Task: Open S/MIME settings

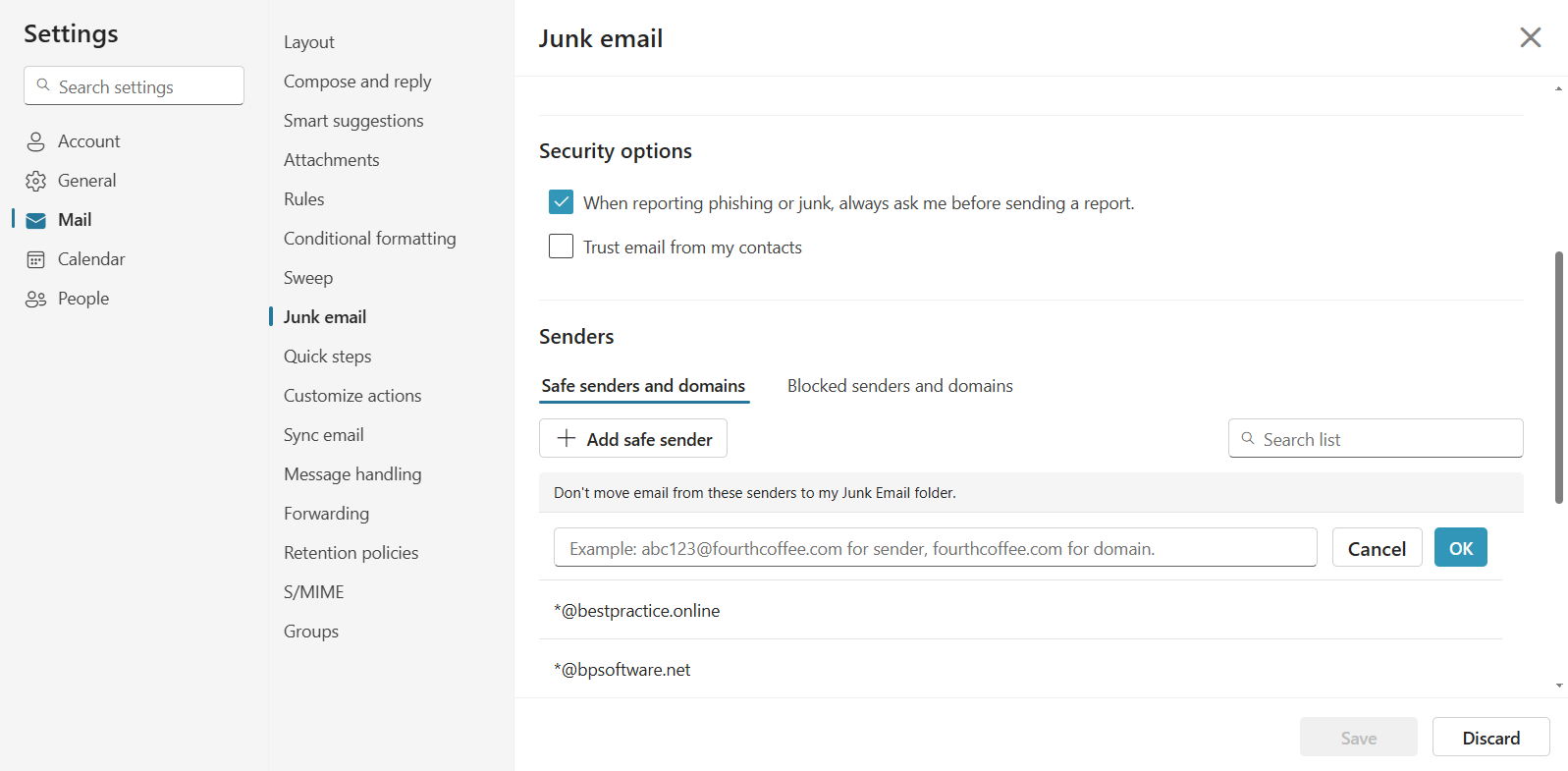Action: point(313,592)
